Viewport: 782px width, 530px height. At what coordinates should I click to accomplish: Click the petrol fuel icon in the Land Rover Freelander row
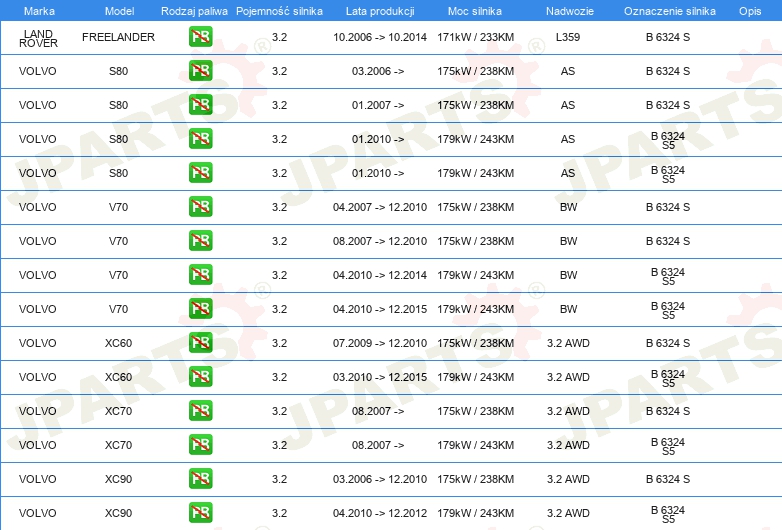[x=200, y=37]
